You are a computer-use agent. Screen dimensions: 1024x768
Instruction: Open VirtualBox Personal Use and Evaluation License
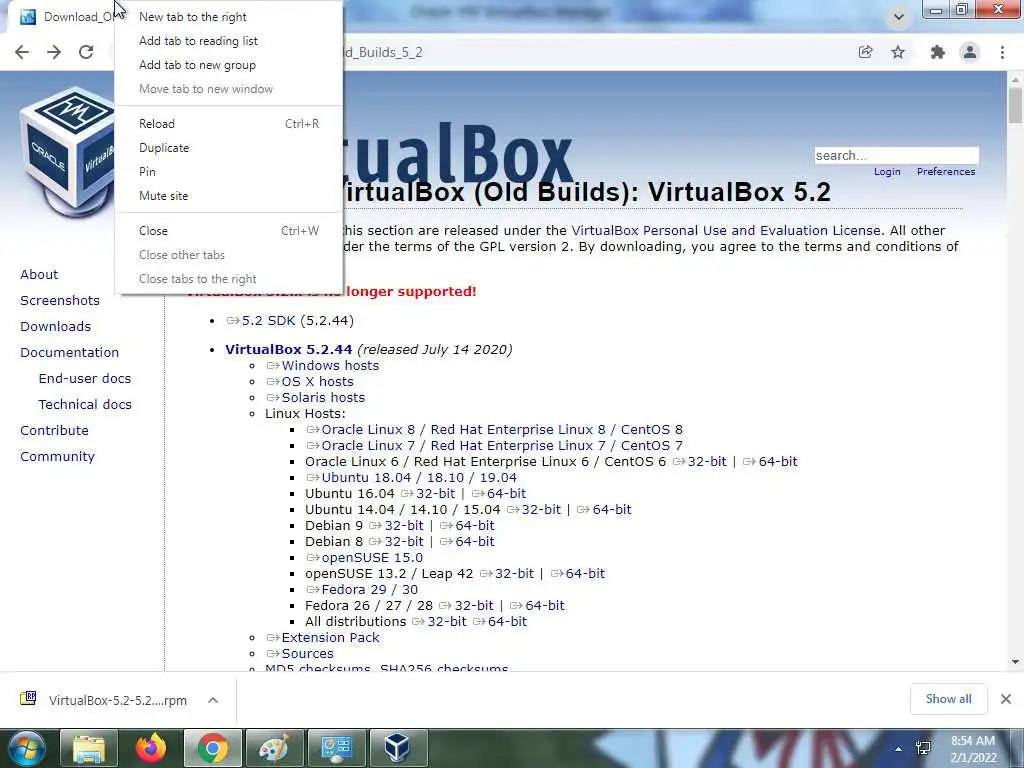pos(726,231)
